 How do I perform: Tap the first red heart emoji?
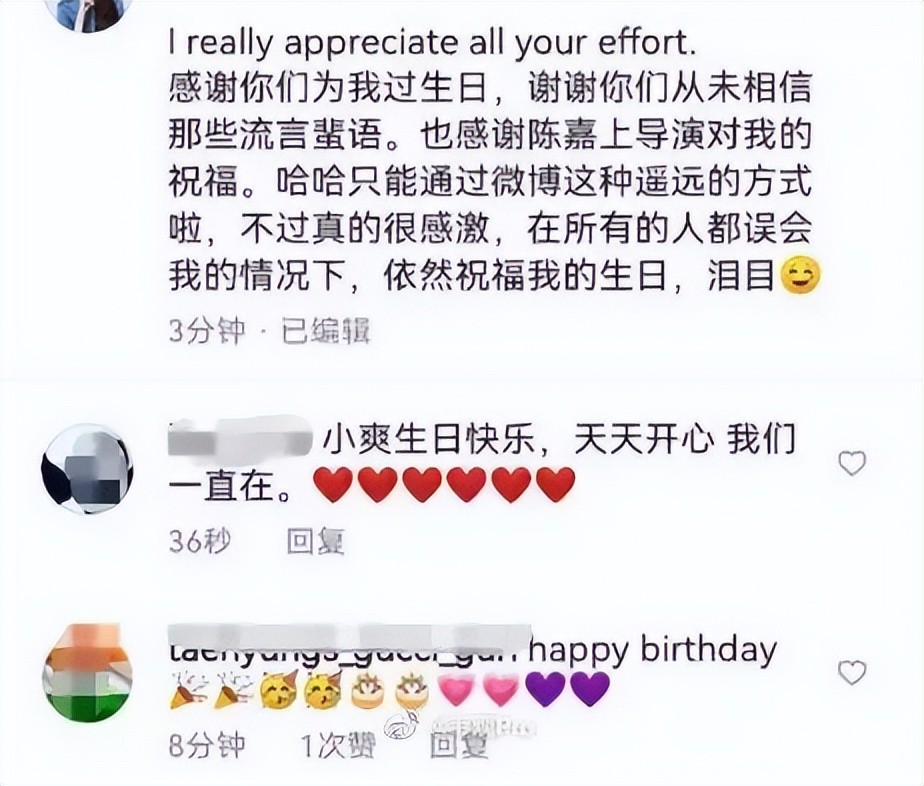pos(334,484)
